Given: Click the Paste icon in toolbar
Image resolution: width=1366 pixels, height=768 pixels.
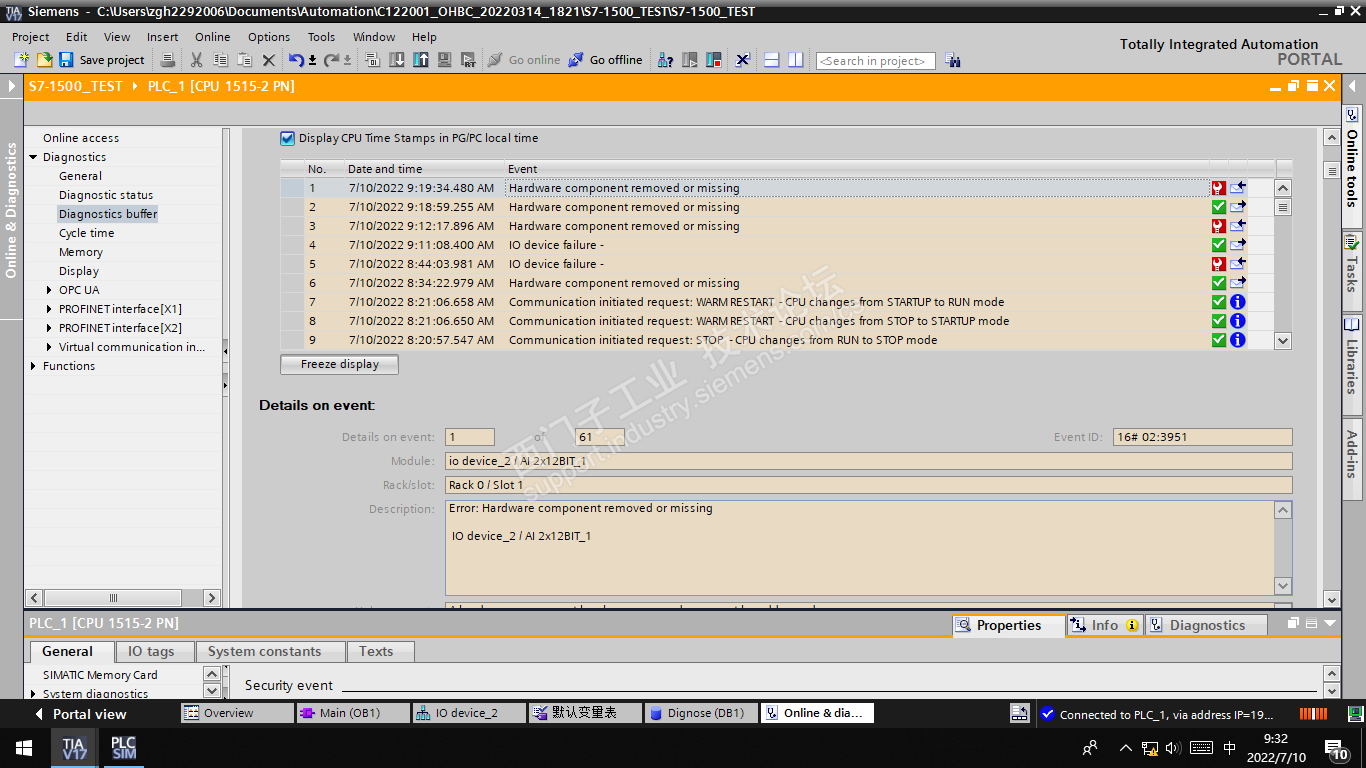Looking at the screenshot, I should point(245,60).
